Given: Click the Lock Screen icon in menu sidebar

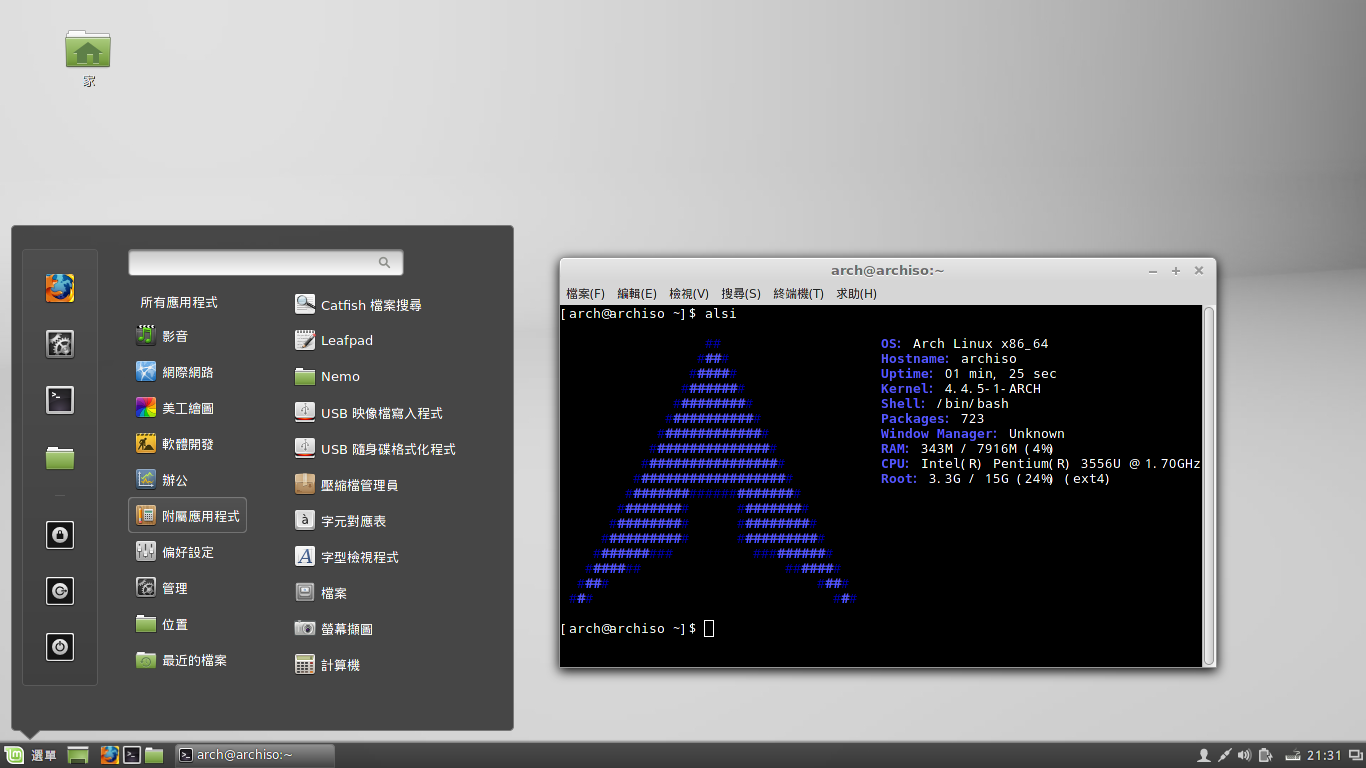Looking at the screenshot, I should point(60,534).
